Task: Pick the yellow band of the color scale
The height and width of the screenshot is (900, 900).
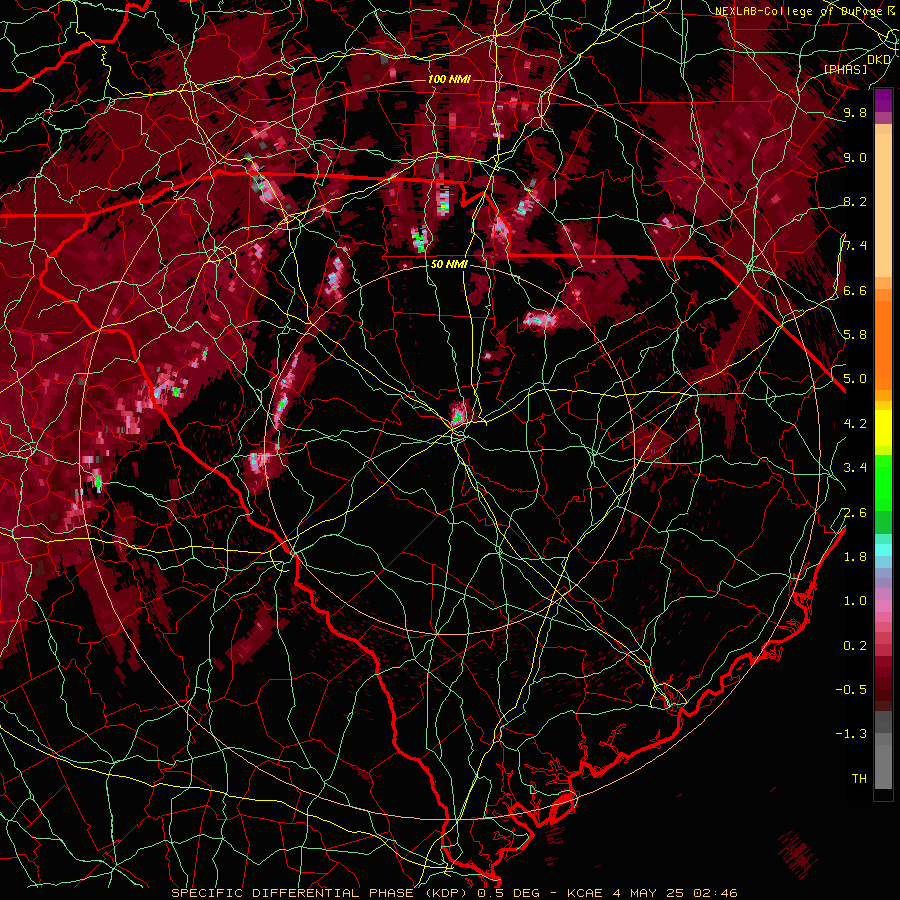Action: point(883,428)
